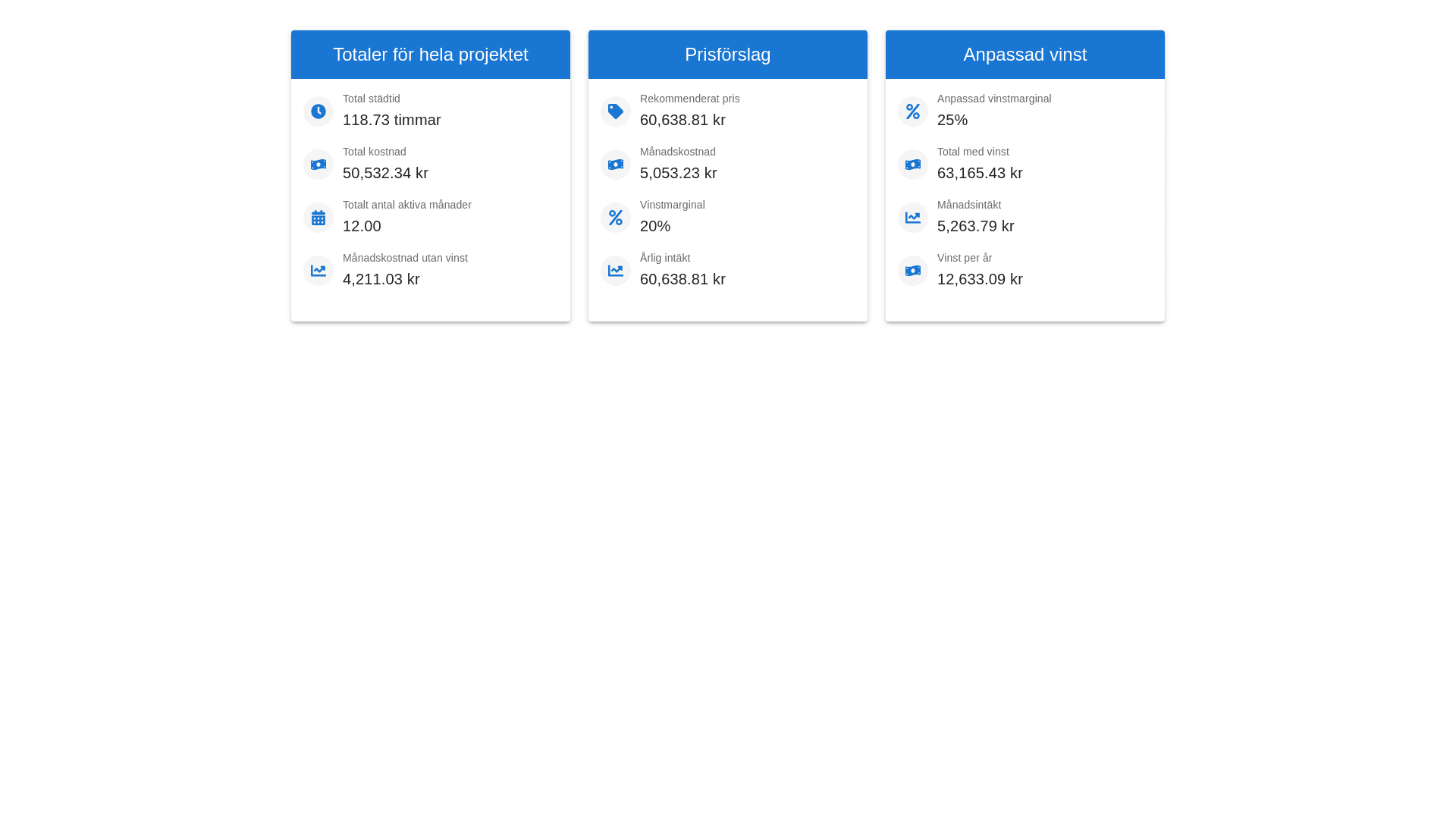Screen dimensions: 1456x819
Task: Click the percent icon beside Vinstmarginal 20%
Action: pos(616,218)
